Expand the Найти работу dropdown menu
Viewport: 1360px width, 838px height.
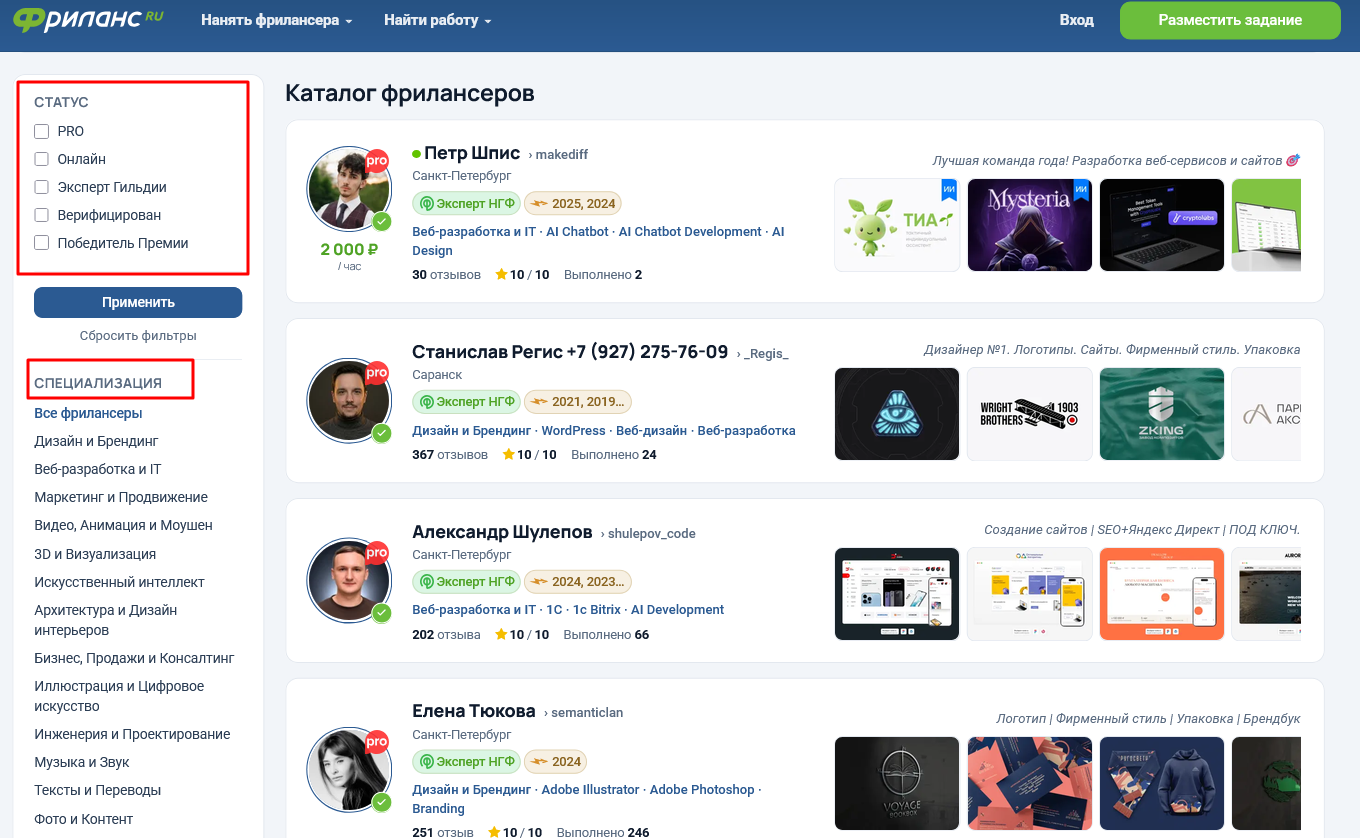[x=437, y=20]
